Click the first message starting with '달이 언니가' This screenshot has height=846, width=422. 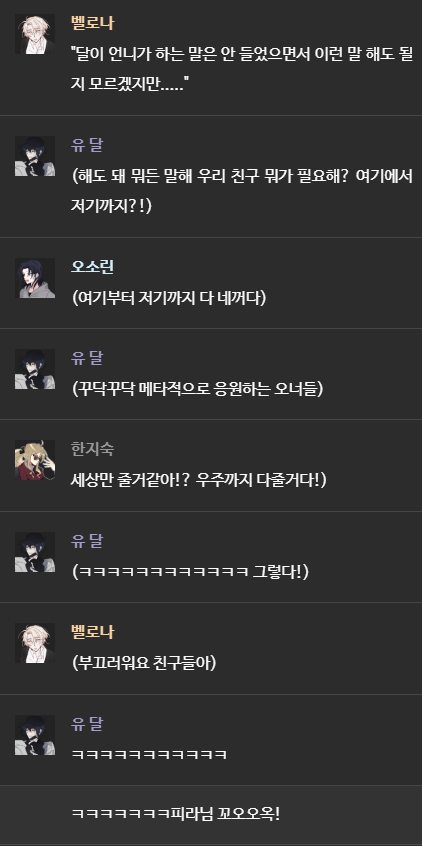[242, 69]
